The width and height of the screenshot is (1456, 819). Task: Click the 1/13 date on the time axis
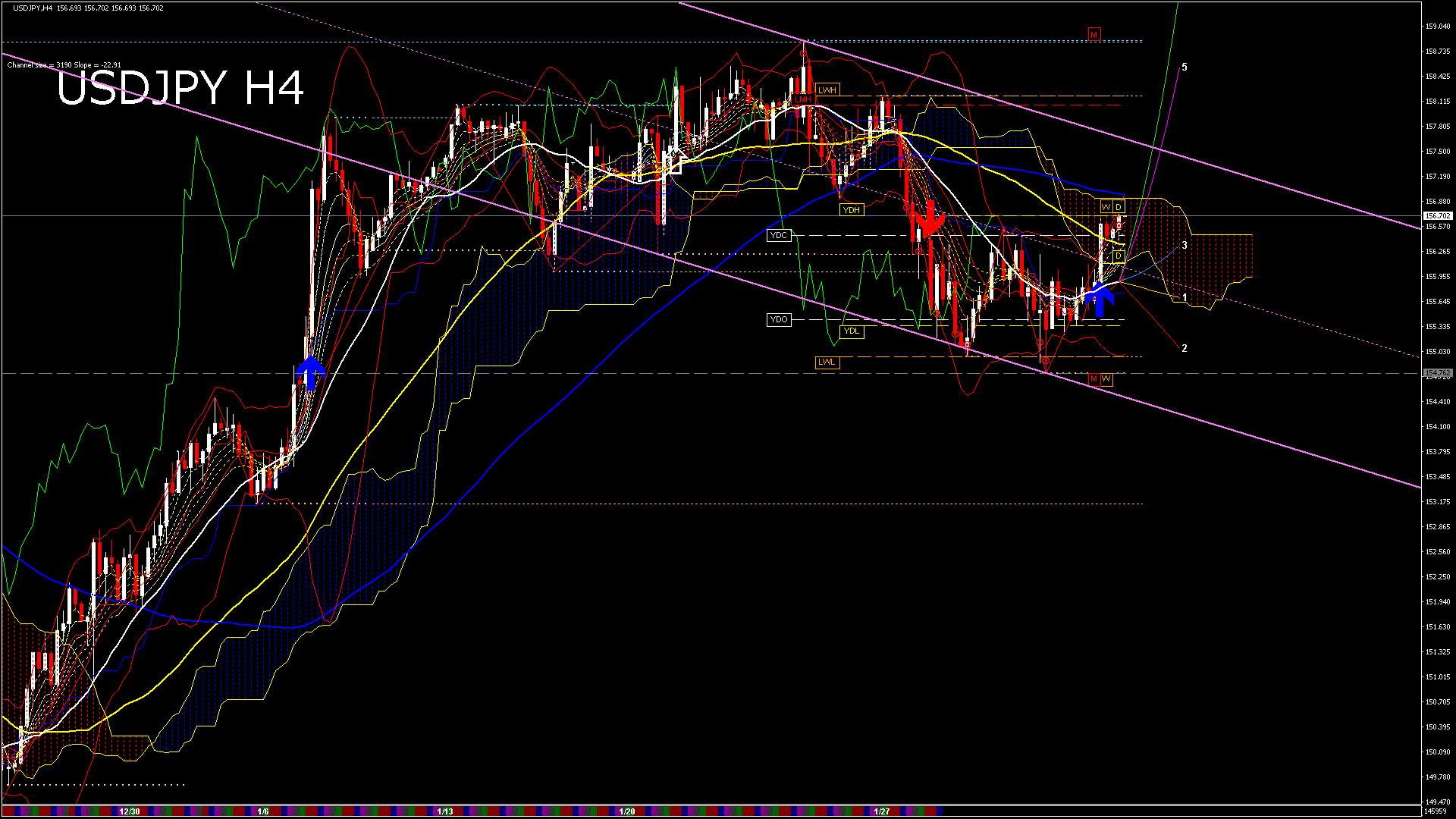click(445, 811)
